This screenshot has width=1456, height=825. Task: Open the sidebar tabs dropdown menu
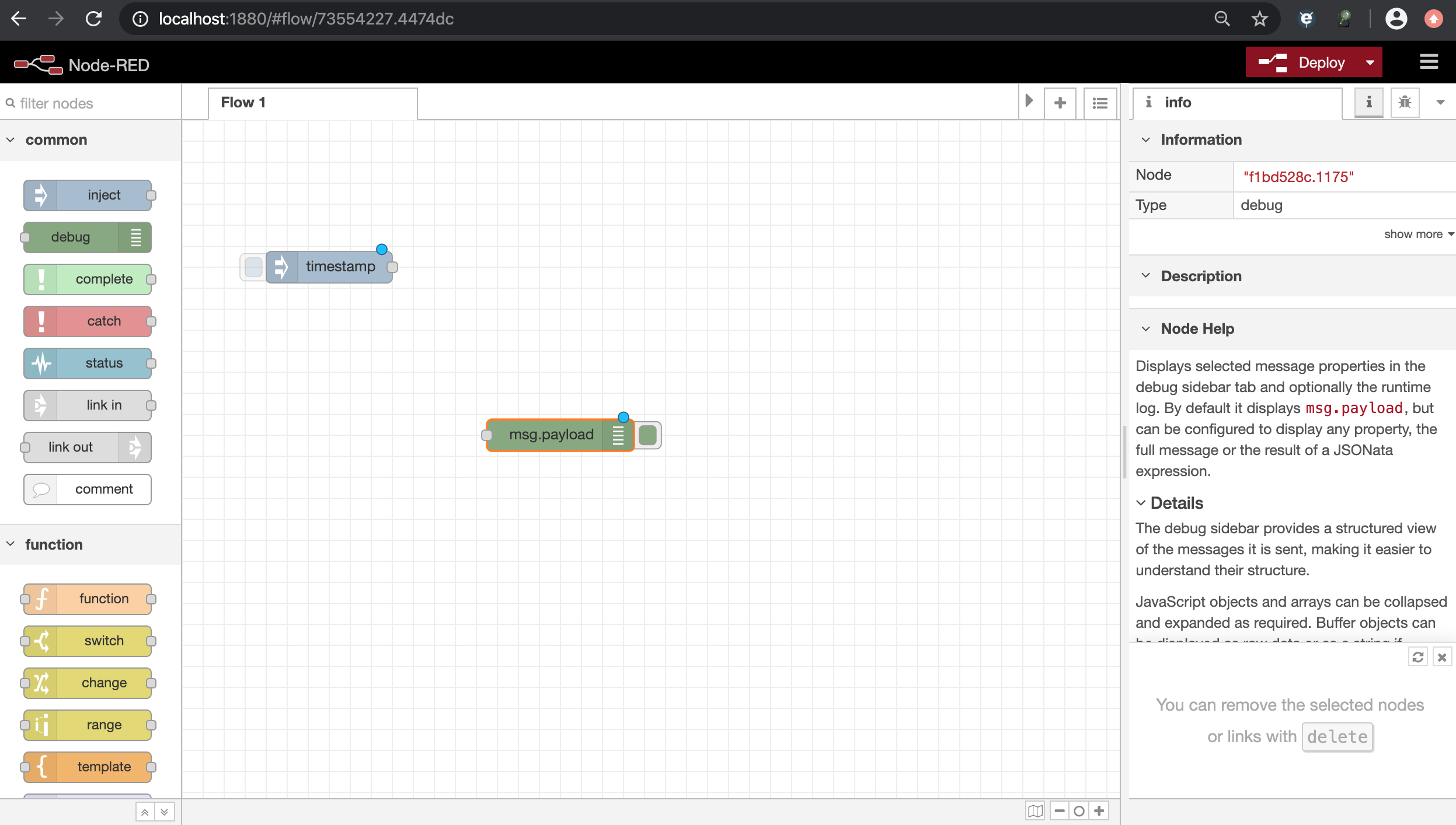point(1440,103)
